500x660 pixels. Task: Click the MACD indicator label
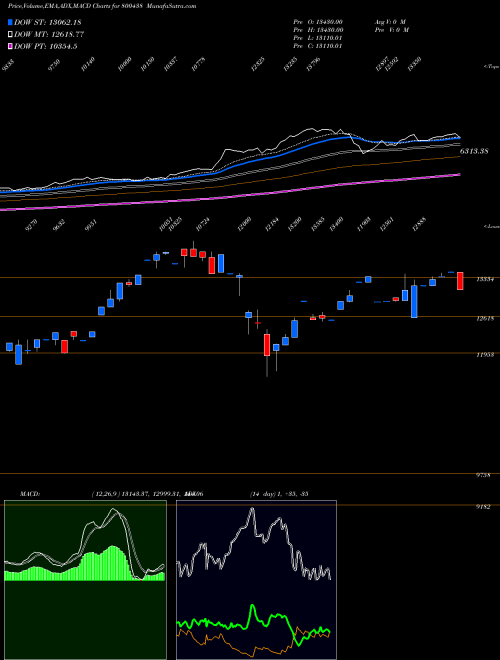[x=30, y=493]
